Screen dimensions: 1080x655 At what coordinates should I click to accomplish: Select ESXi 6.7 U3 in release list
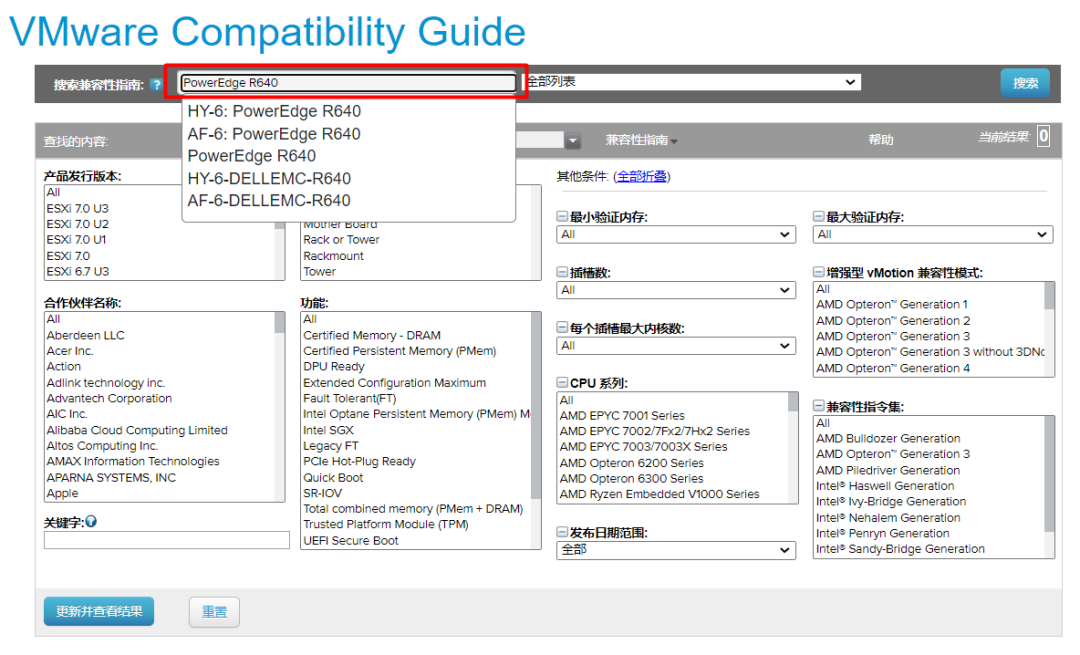click(78, 271)
